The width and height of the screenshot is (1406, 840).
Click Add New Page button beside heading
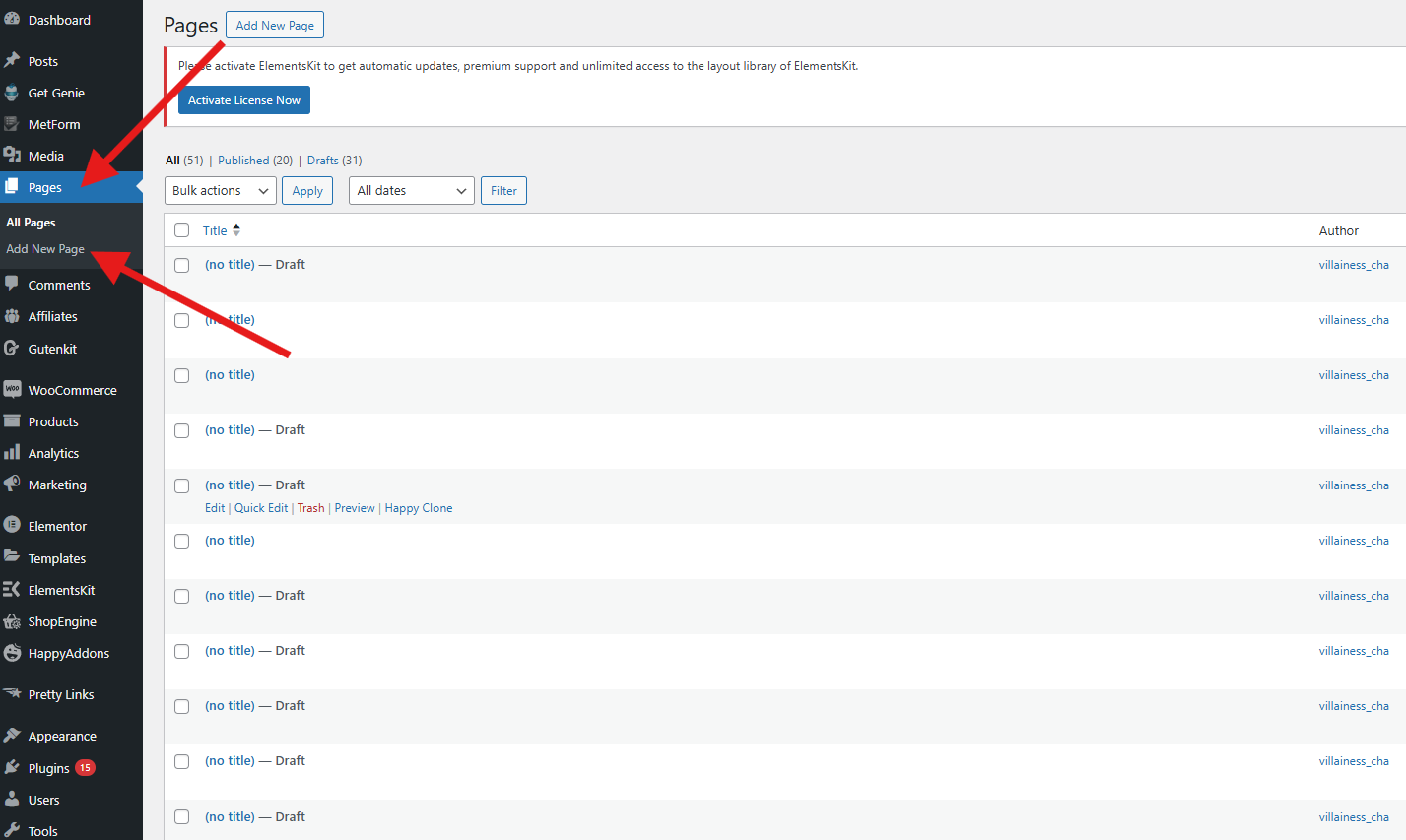[275, 25]
